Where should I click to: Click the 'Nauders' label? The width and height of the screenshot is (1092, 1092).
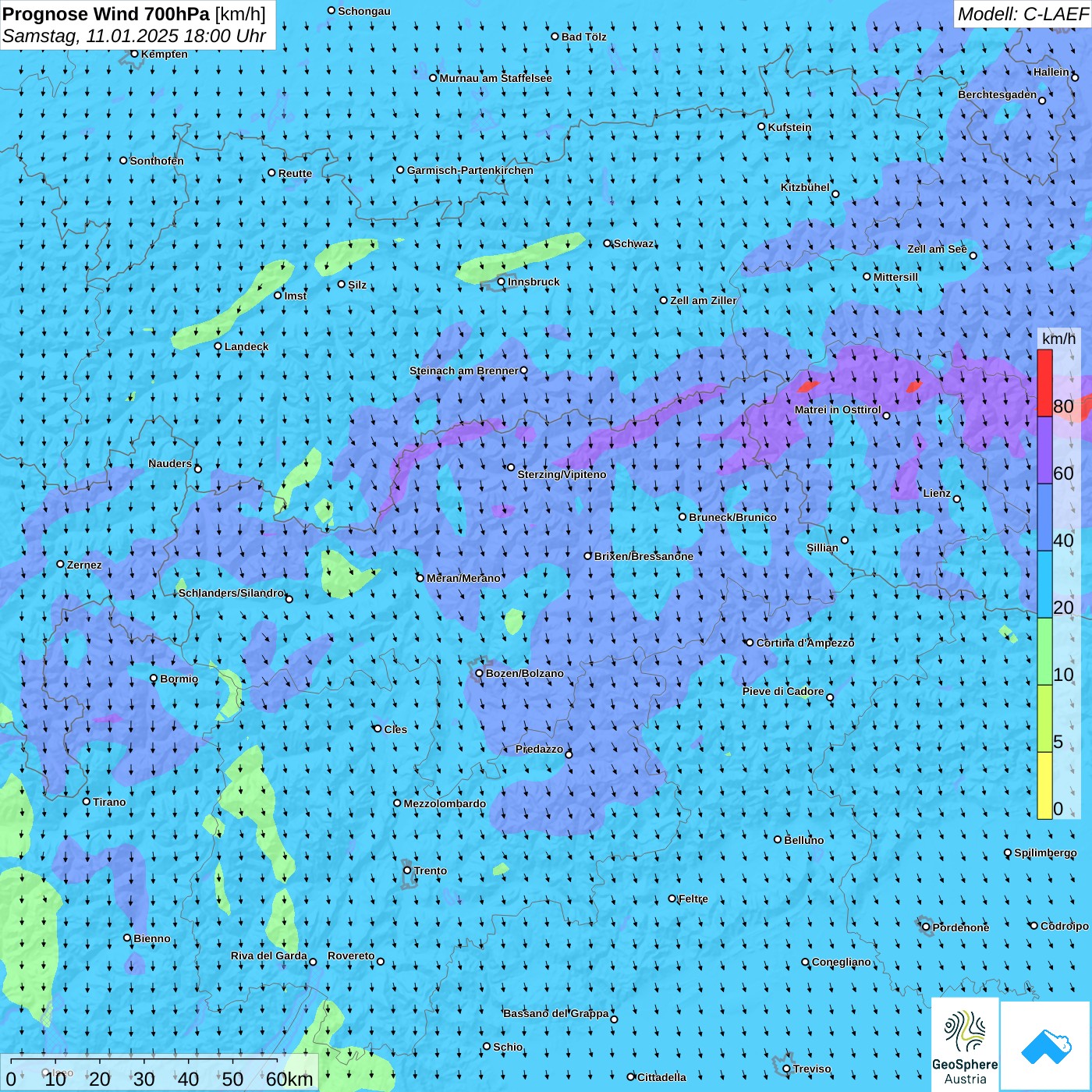(x=170, y=463)
